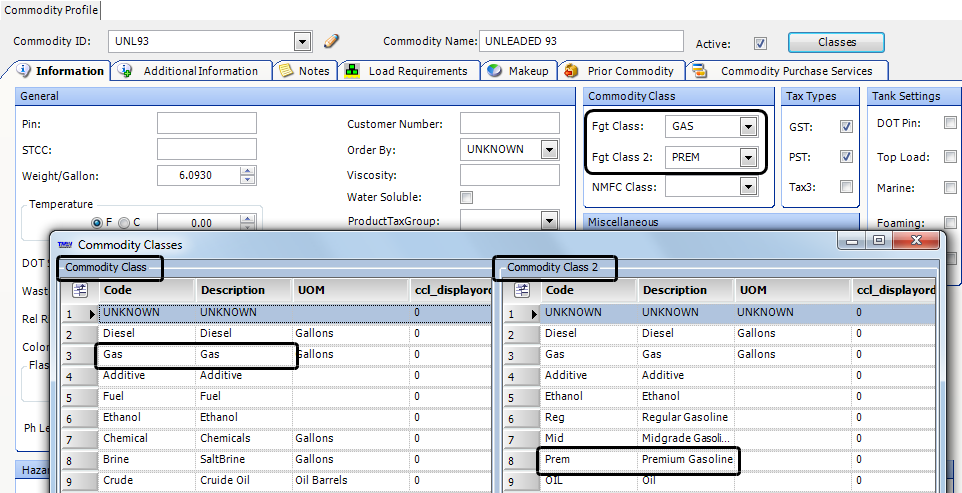The width and height of the screenshot is (962, 493).
Task: Click the pencil edit icon beside Commodity ID
Action: coord(332,42)
